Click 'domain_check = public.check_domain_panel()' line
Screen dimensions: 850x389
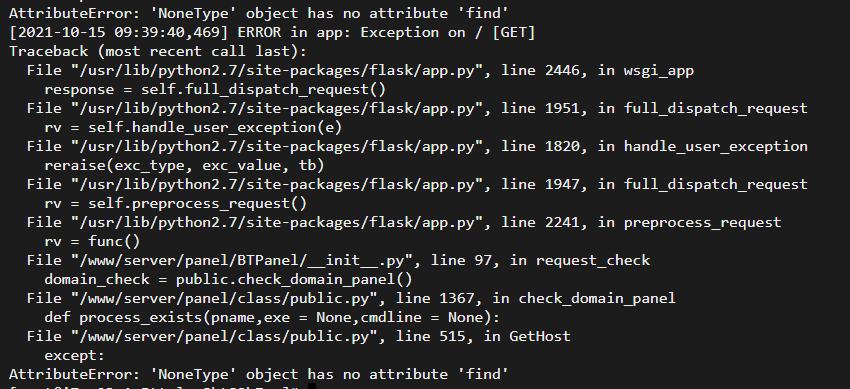[x=228, y=280]
